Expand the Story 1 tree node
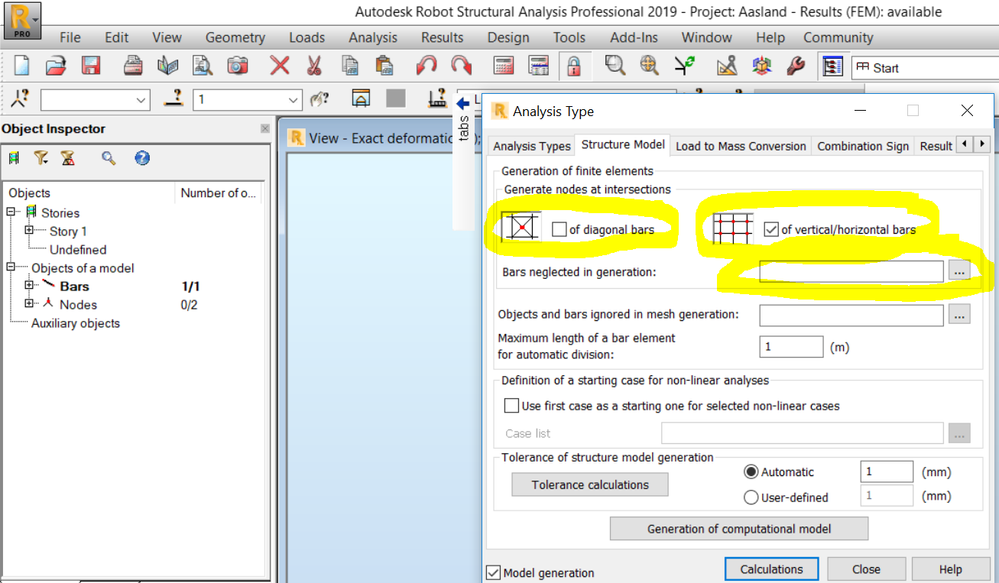999x583 pixels. (x=29, y=231)
